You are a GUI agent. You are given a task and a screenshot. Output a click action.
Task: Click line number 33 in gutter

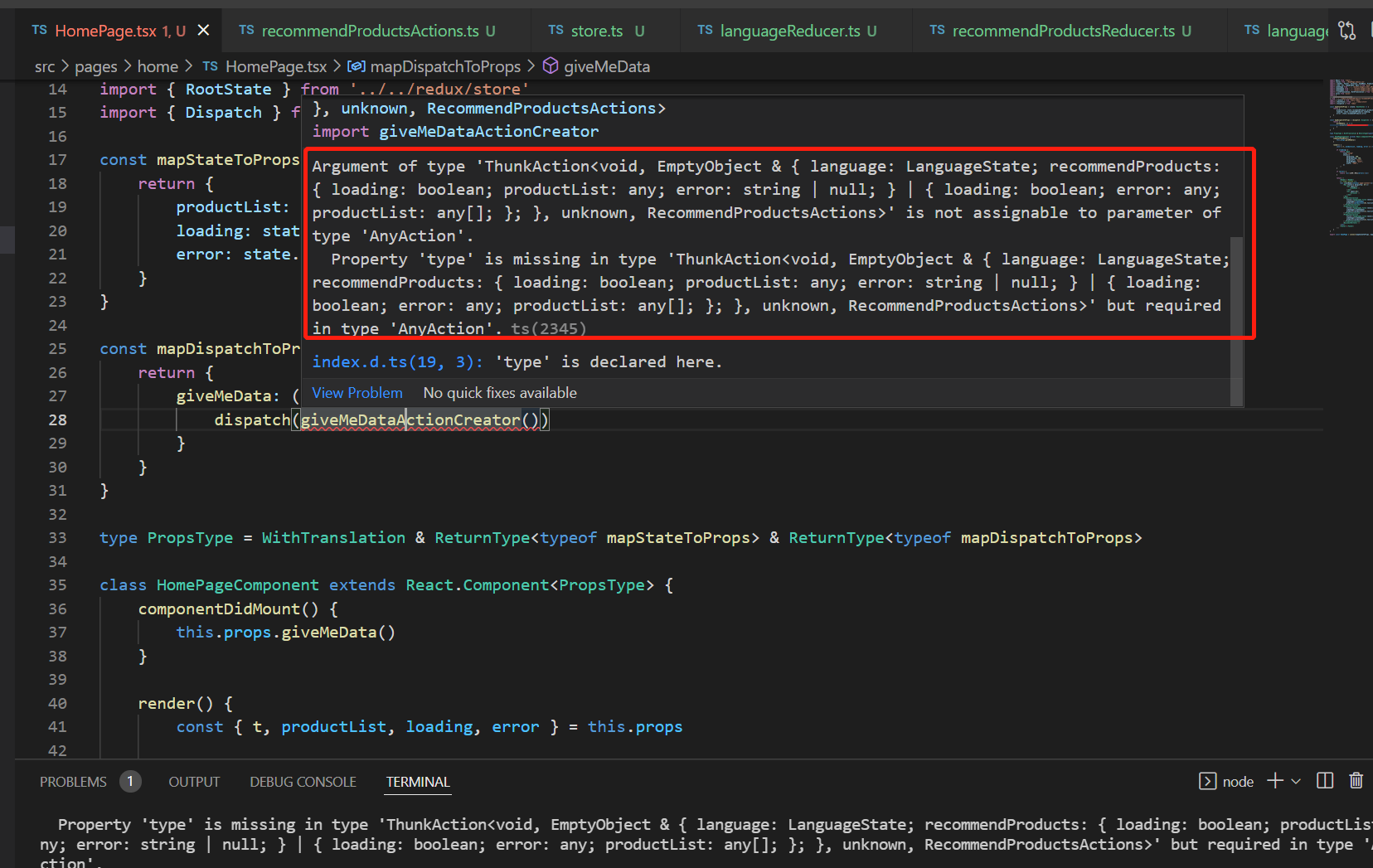tap(57, 538)
